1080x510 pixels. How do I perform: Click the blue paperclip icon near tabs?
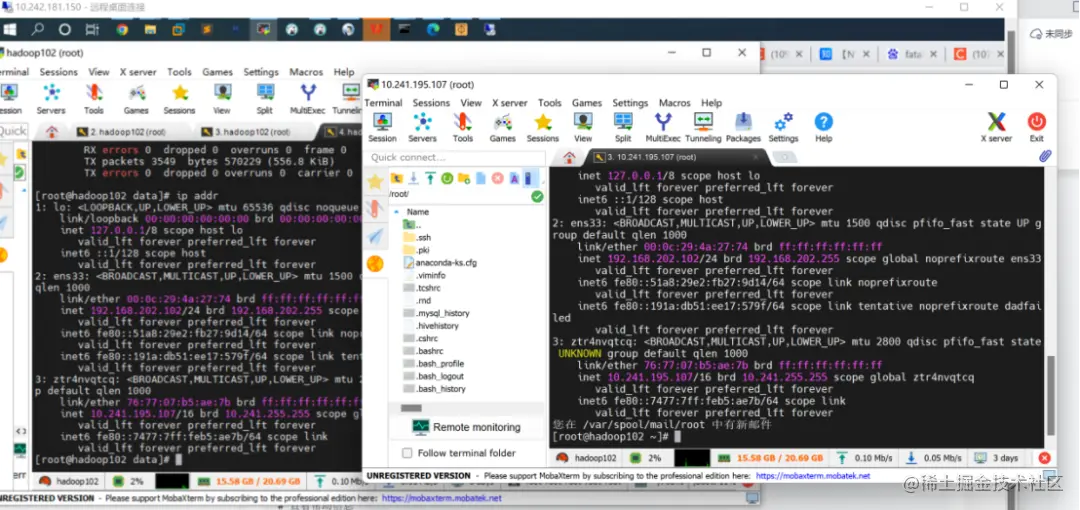(x=1045, y=156)
